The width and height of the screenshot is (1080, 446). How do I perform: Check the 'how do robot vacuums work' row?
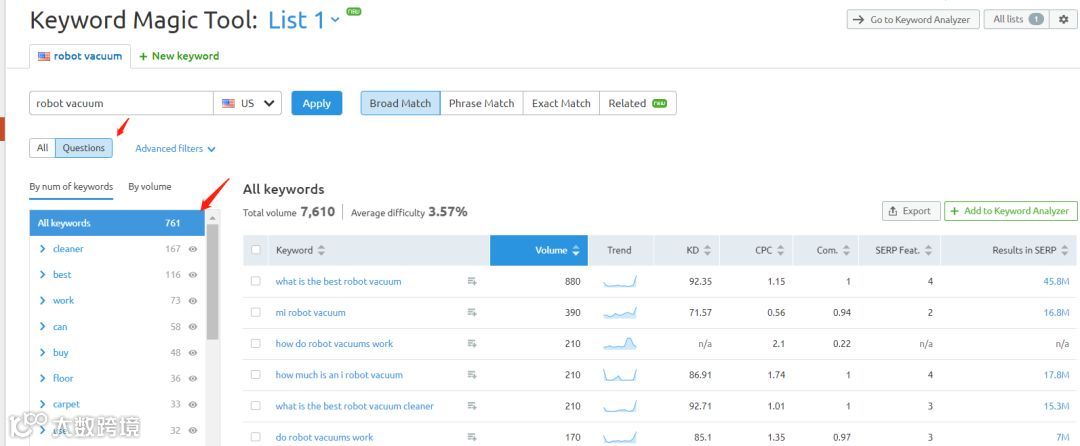pos(256,343)
